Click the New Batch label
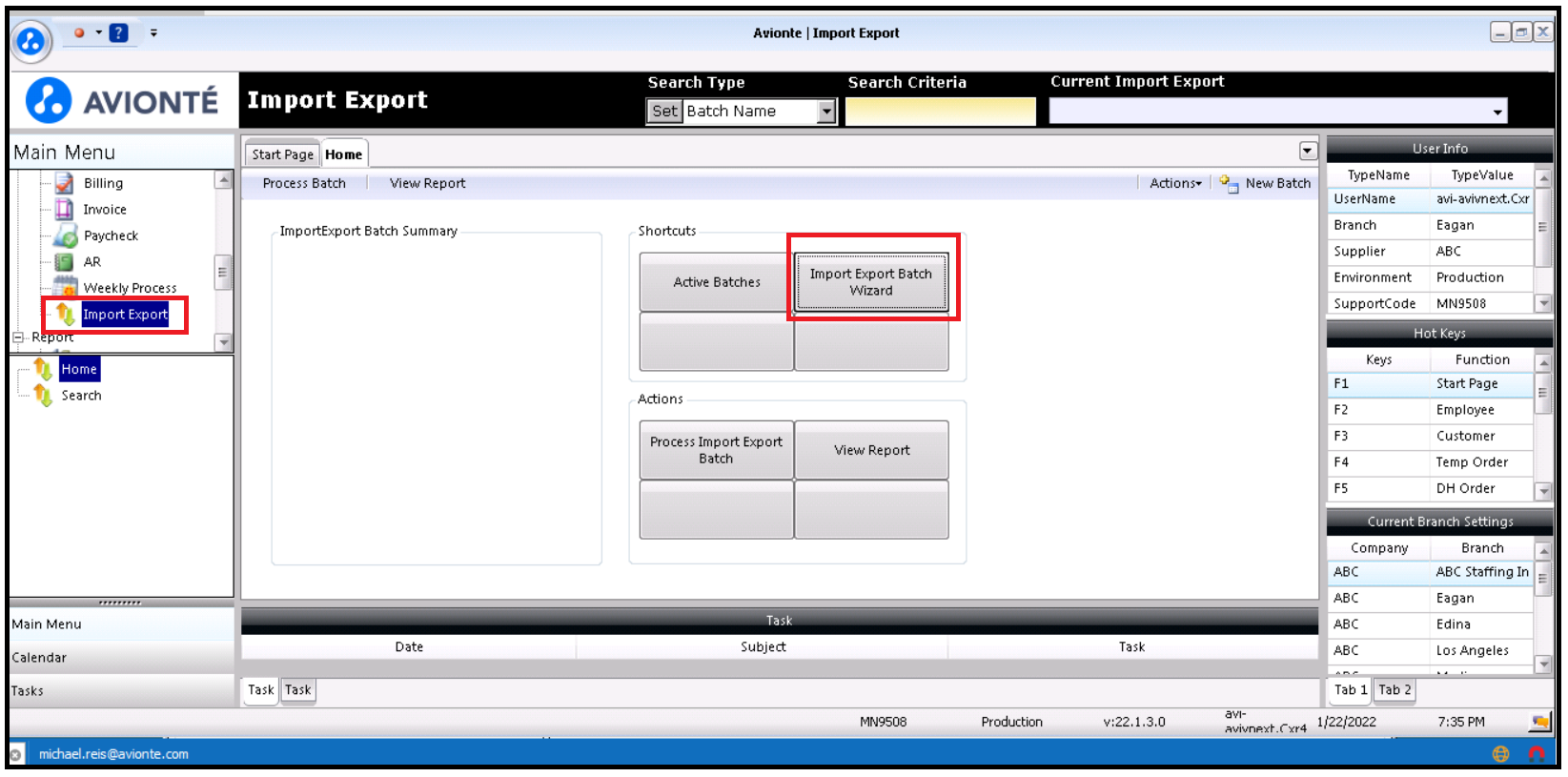The image size is (1568, 777). (1277, 183)
